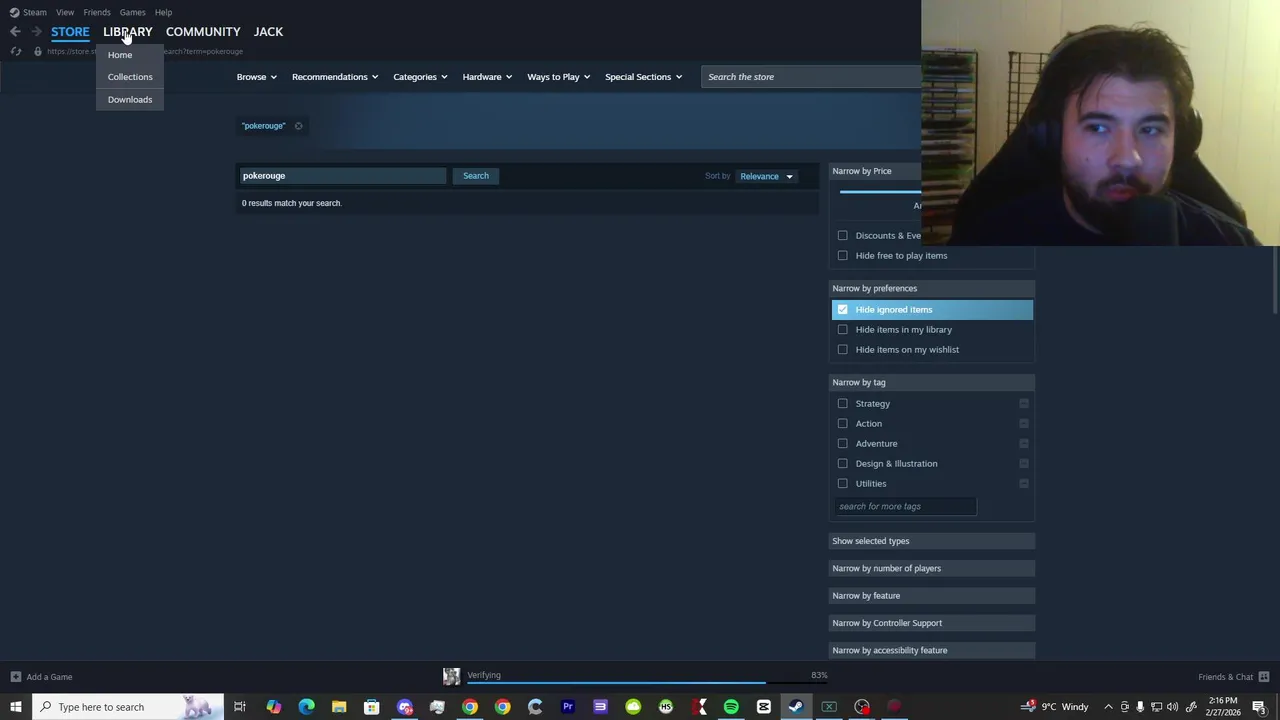The image size is (1280, 720).
Task: Exclude the Strategy tag using minus icon
Action: 1024,404
